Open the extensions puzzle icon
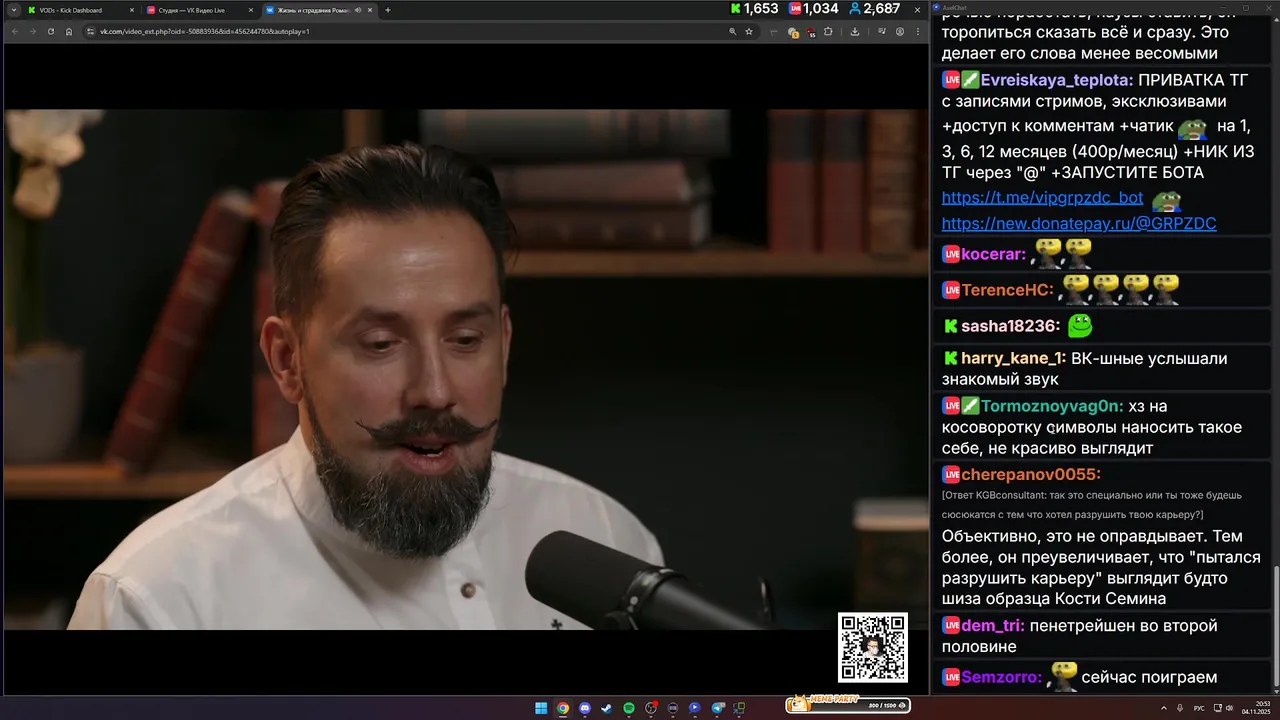The height and width of the screenshot is (720, 1280). point(828,31)
